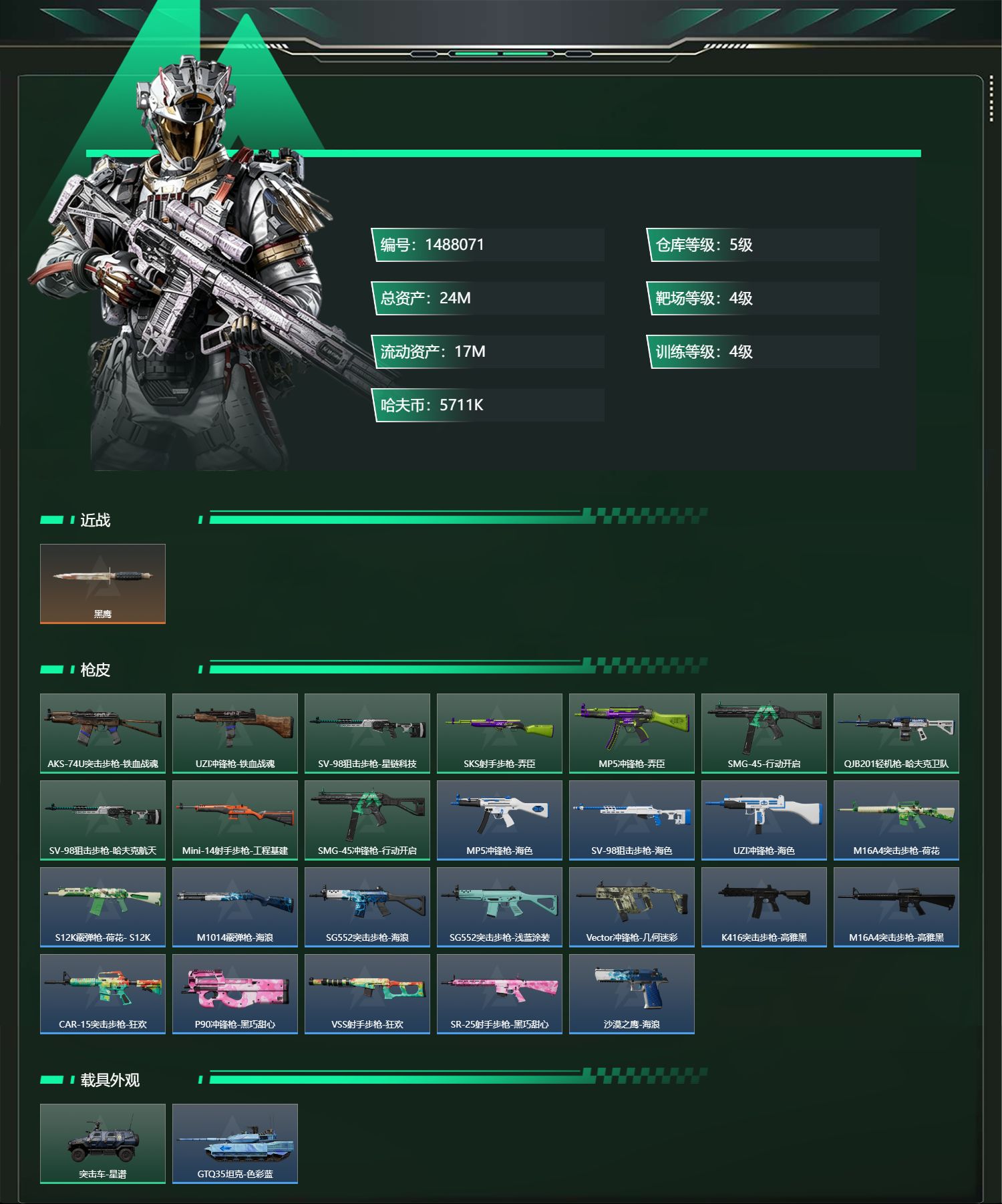Click the 近战 section heading
The width and height of the screenshot is (1002, 1204).
[x=95, y=520]
